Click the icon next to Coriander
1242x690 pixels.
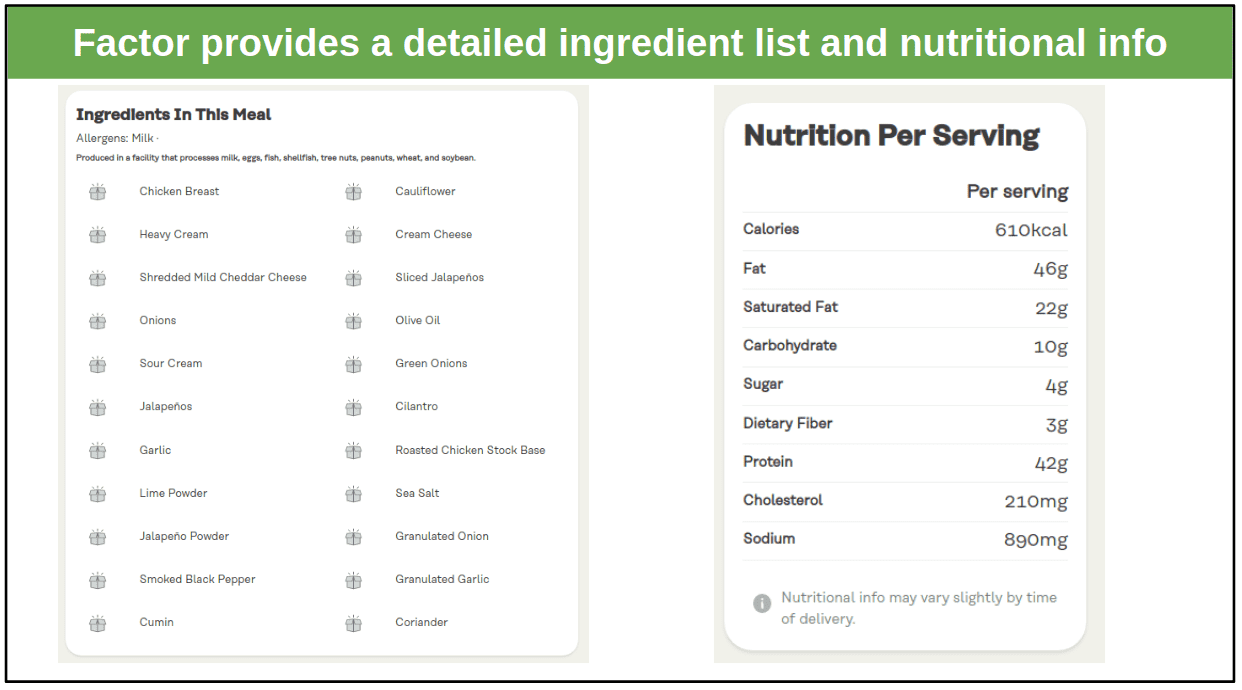tap(353, 623)
